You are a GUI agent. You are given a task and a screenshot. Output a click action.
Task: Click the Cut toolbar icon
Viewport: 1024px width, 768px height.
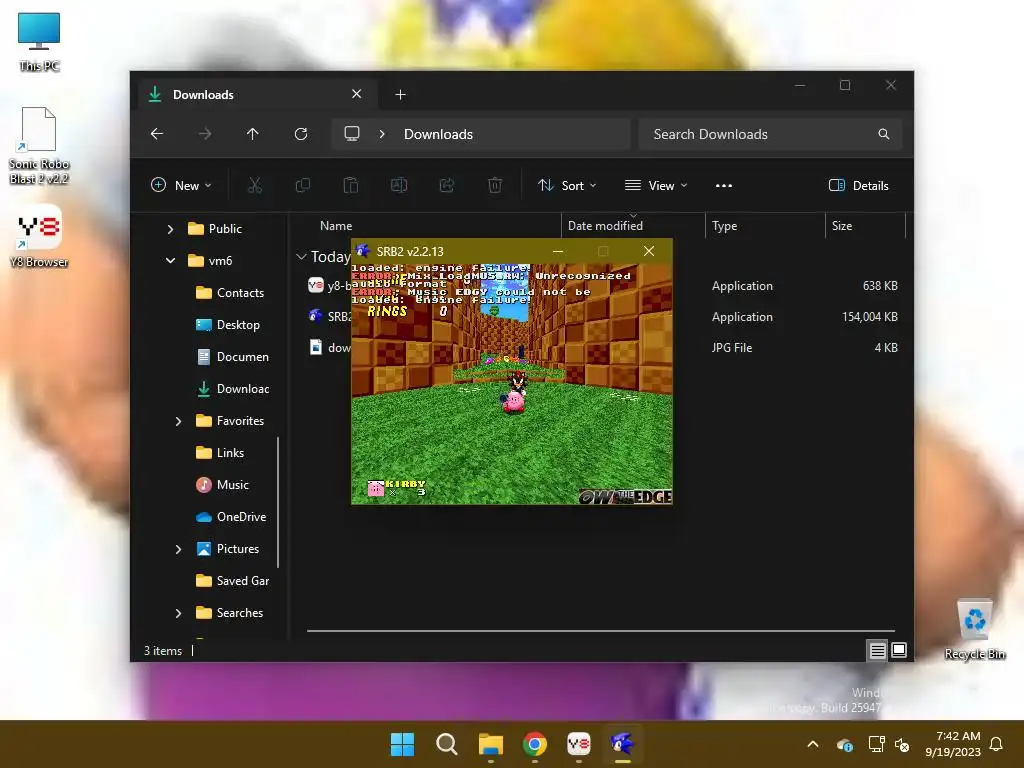(x=255, y=185)
